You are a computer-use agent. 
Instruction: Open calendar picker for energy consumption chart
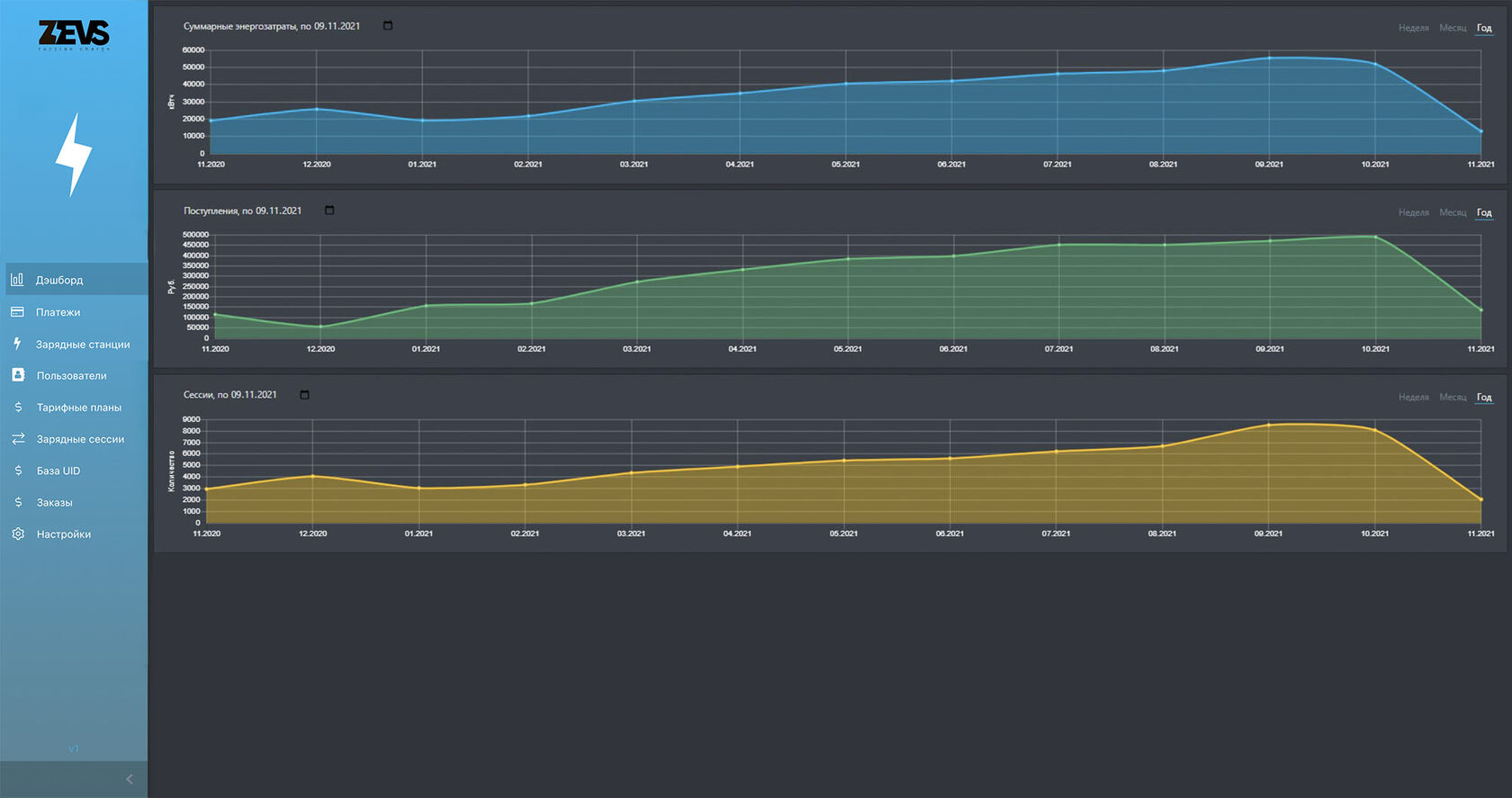(388, 25)
